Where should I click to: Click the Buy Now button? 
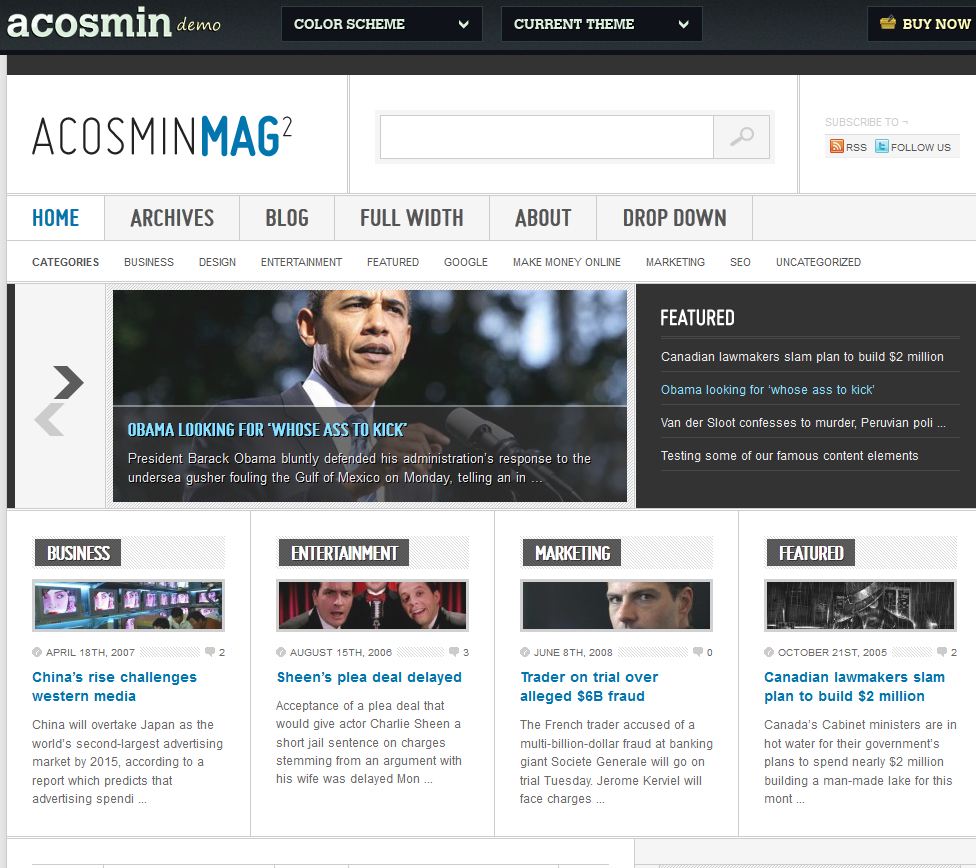pyautogui.click(x=922, y=24)
